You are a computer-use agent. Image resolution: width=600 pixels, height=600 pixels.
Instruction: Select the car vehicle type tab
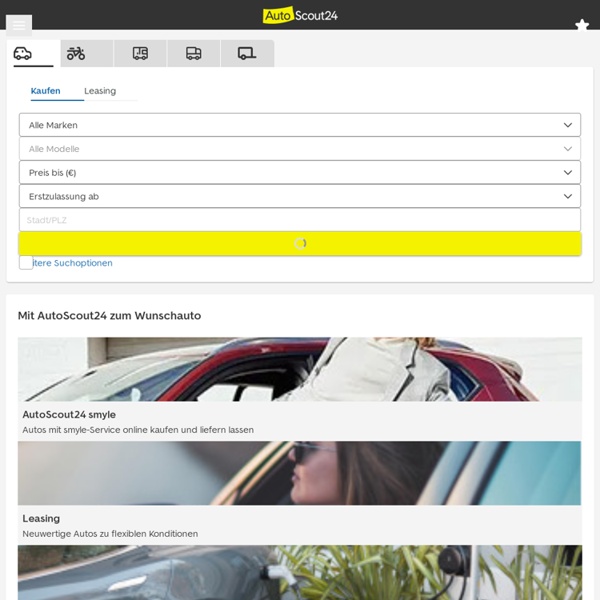pos(23,53)
